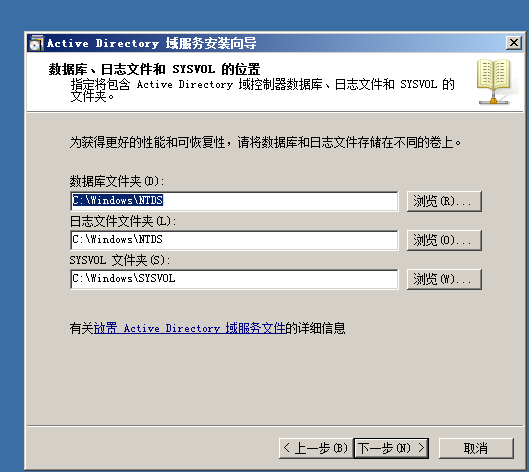The height and width of the screenshot is (472, 529).
Task: Click the text 为获得更好的性能和可恢复性
Action: [x=147, y=142]
